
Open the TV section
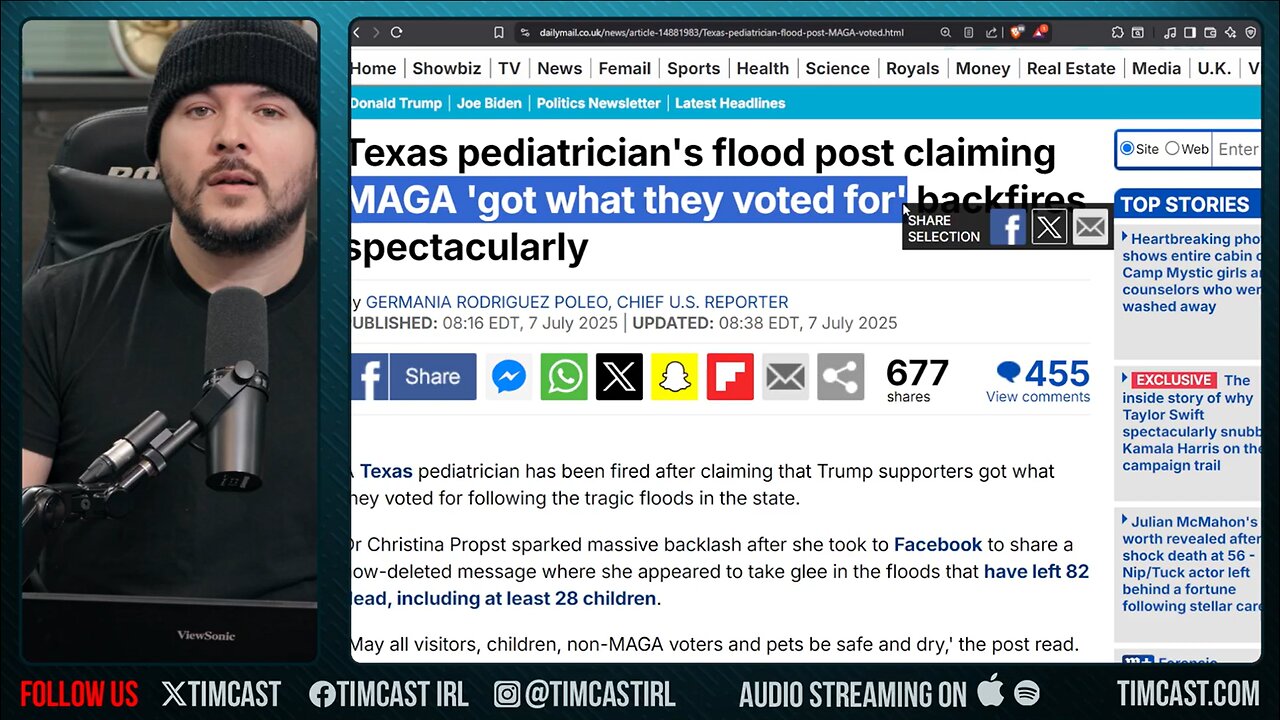pos(509,68)
